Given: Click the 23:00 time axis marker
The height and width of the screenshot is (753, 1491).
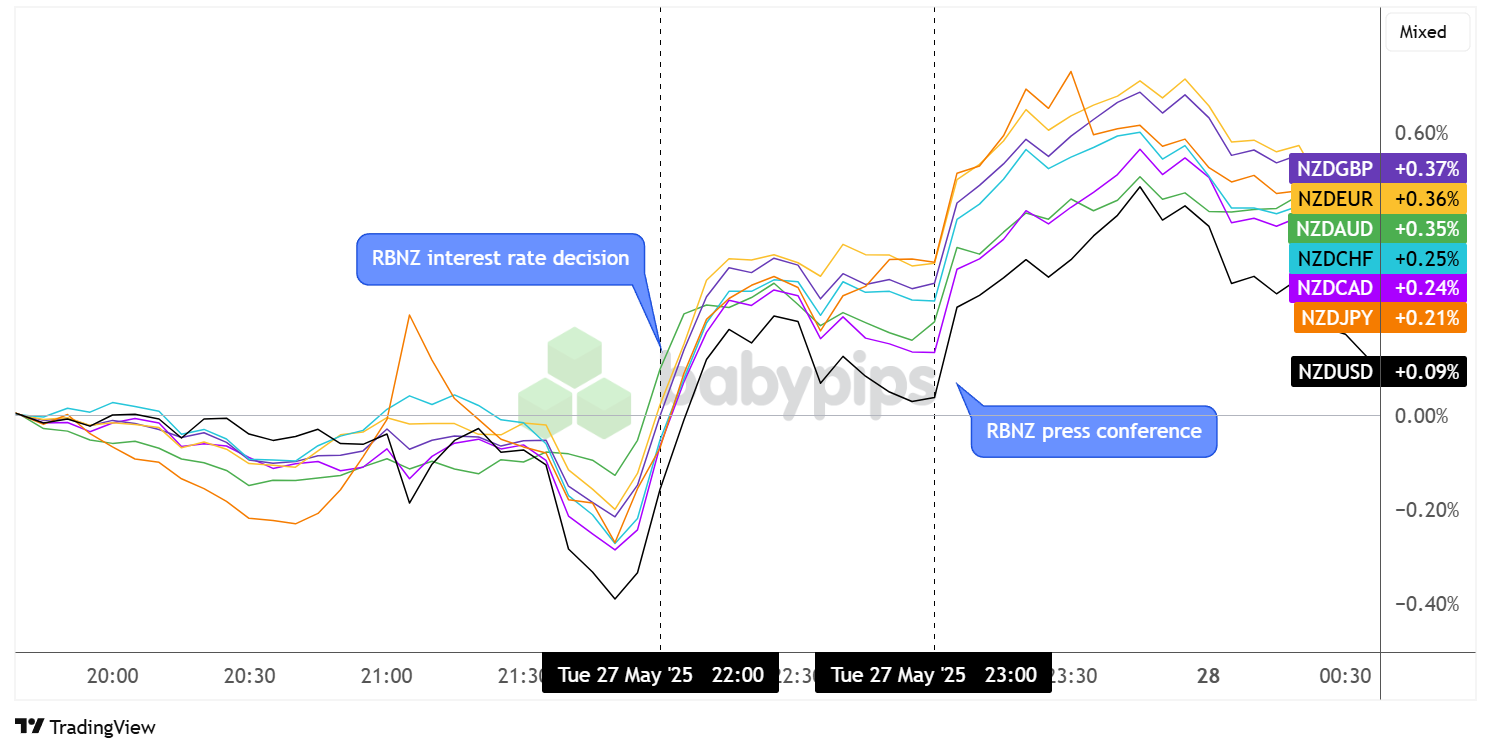Looking at the screenshot, I should 933,675.
